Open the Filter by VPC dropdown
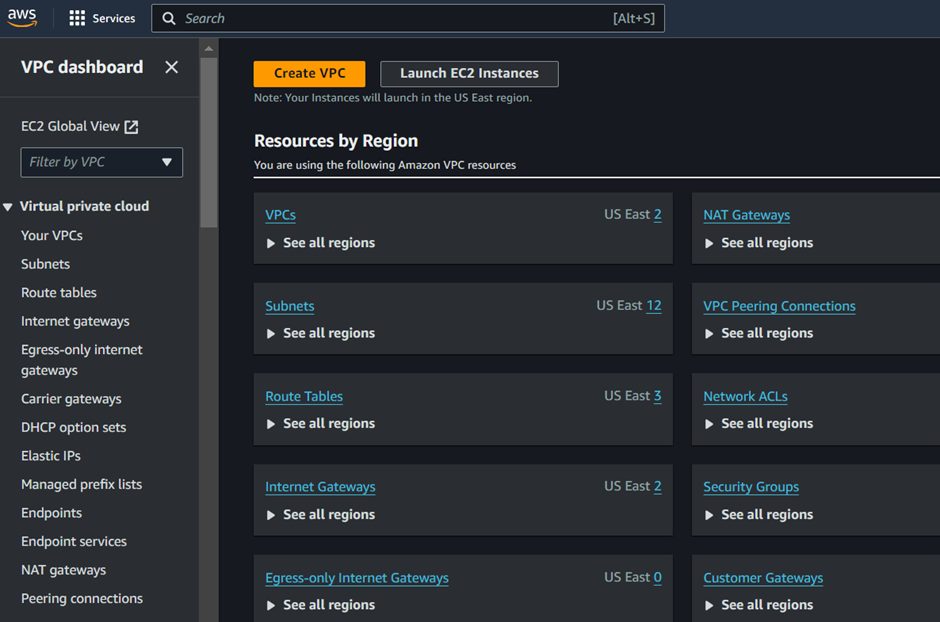 [101, 162]
